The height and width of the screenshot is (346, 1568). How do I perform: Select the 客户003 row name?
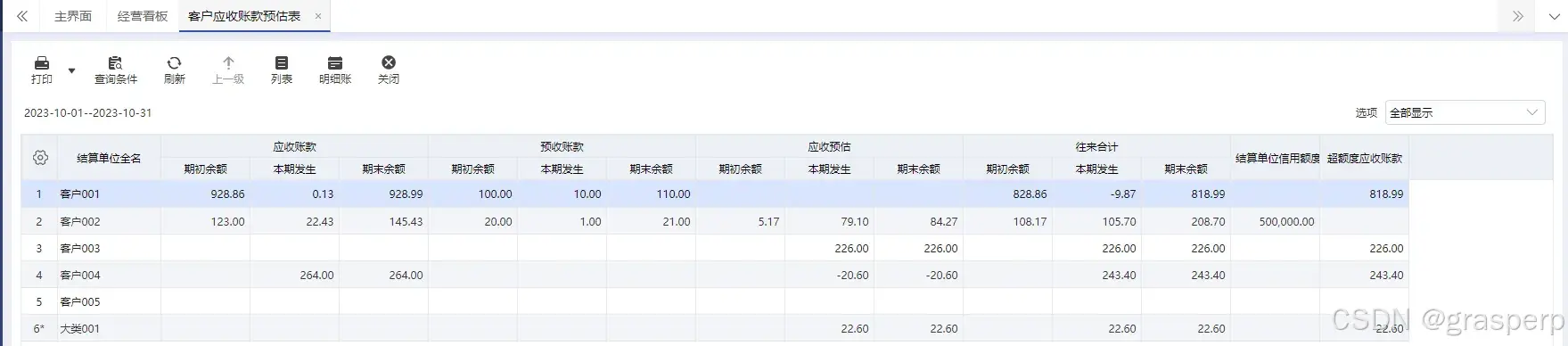(80, 248)
